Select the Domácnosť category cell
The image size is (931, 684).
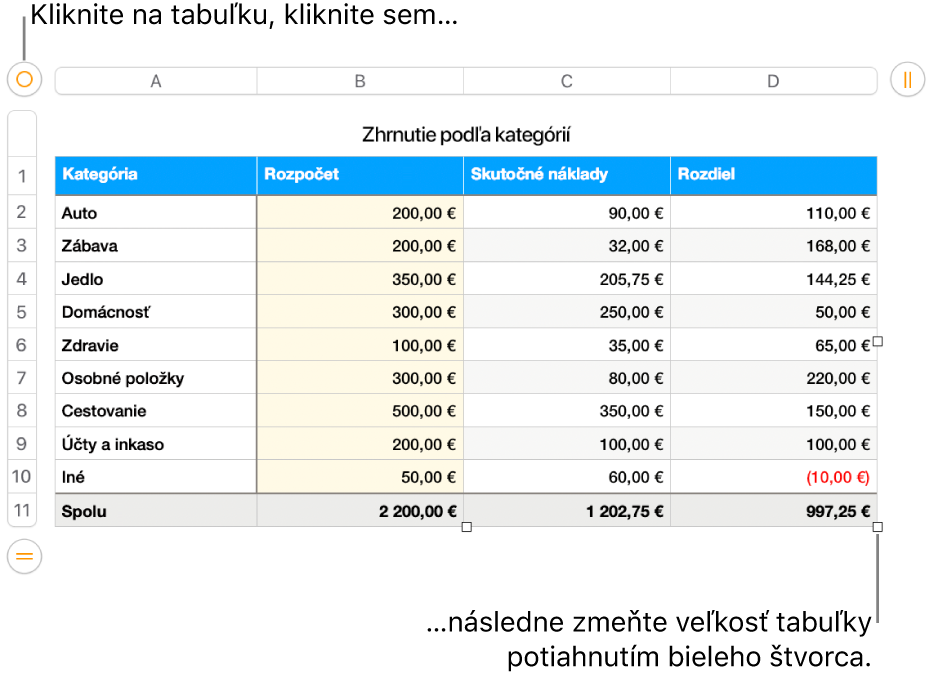point(156,312)
